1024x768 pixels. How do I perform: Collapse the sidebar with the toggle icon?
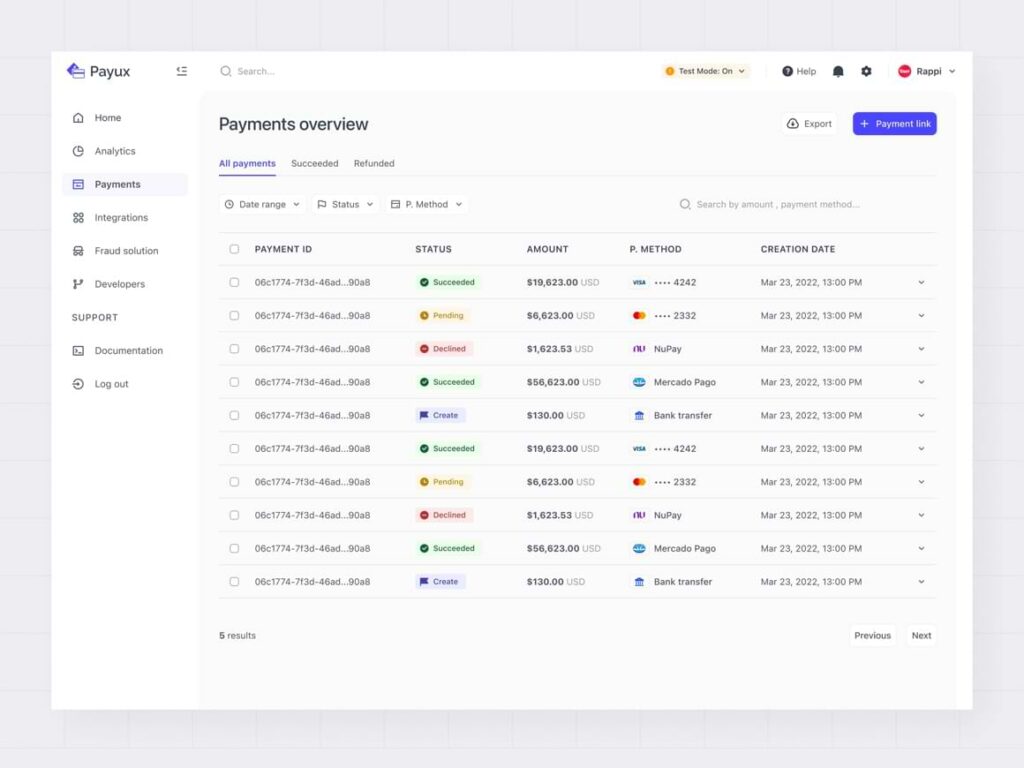tap(181, 71)
